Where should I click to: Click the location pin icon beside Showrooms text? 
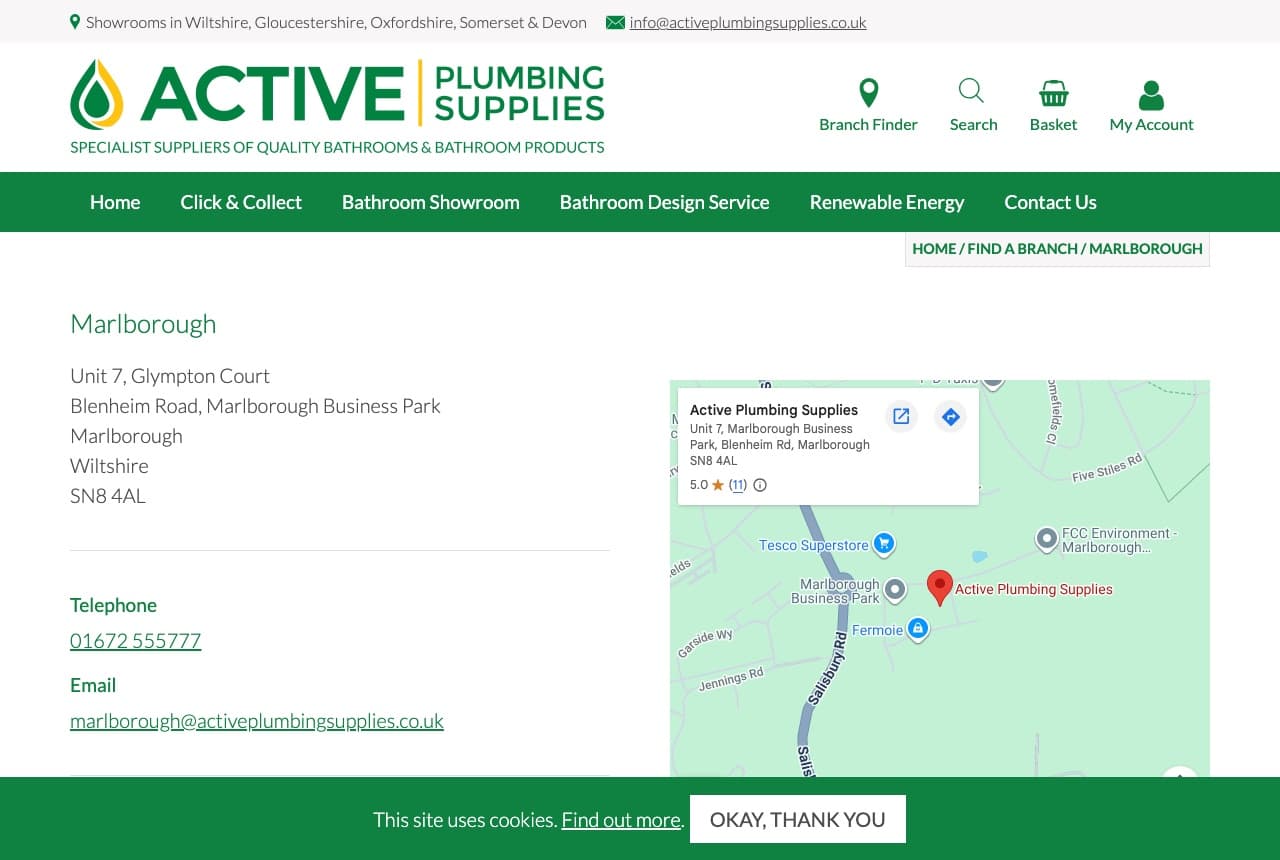(75, 22)
